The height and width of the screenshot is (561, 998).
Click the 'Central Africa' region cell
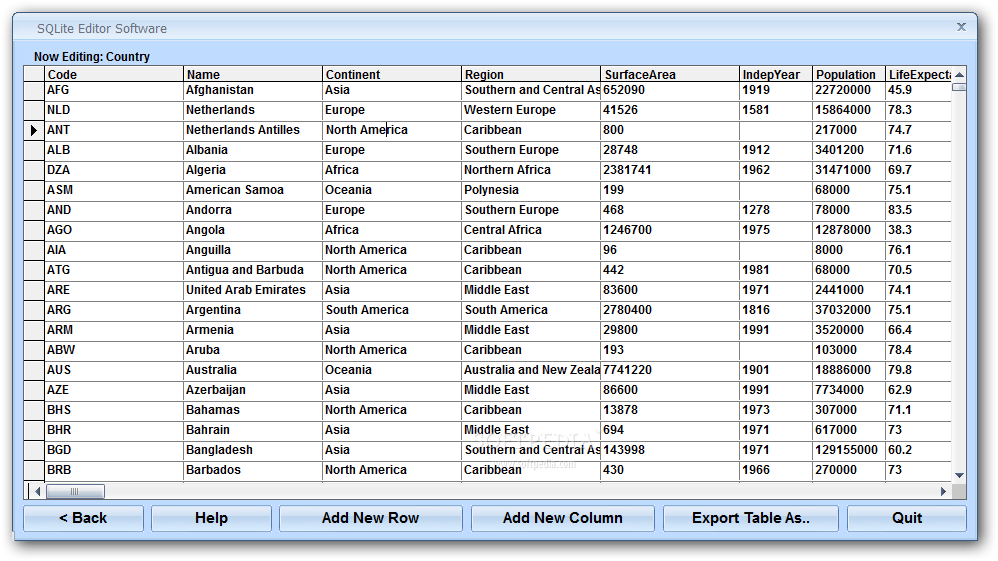pyautogui.click(x=531, y=230)
